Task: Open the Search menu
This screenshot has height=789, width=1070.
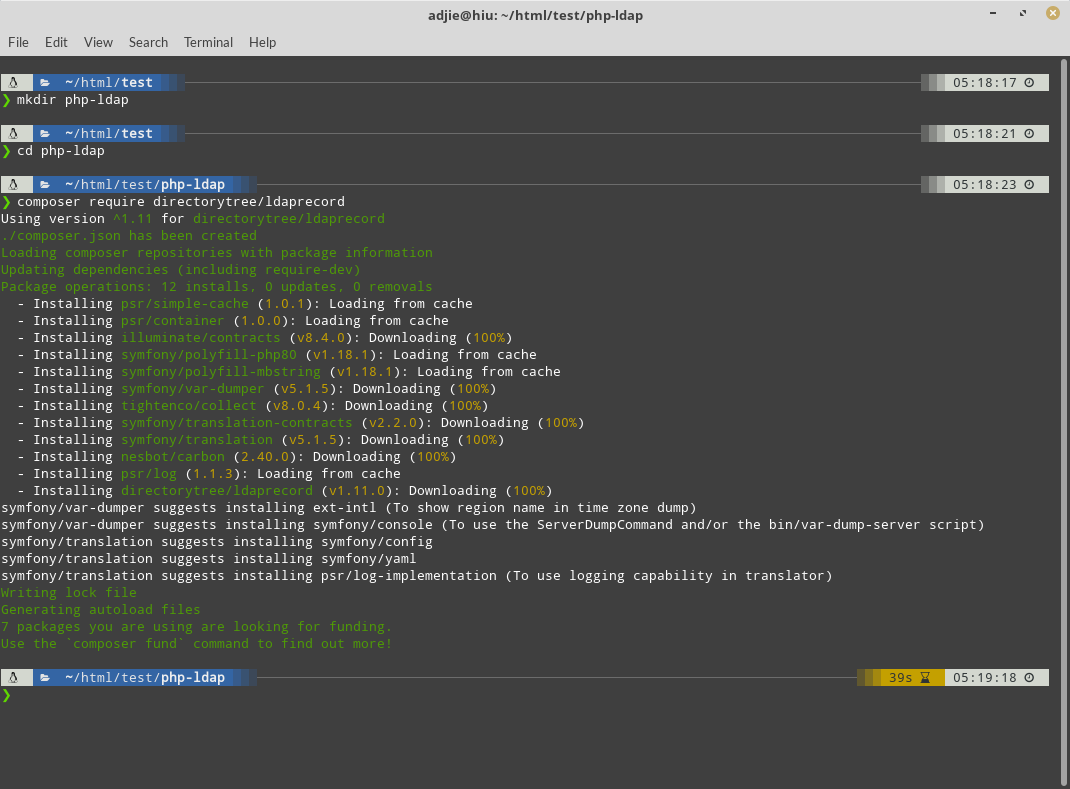Action: pos(148,42)
